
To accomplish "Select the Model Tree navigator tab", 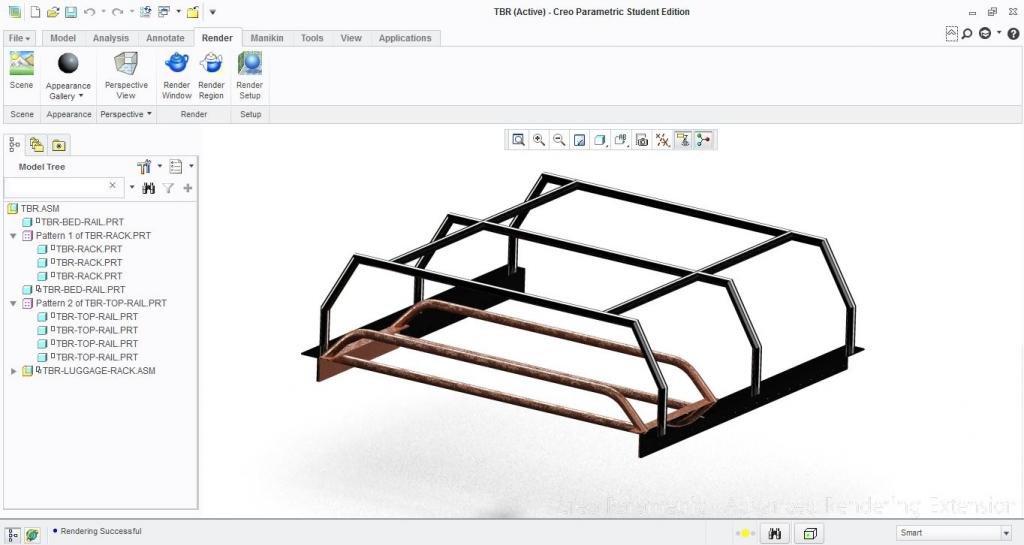I will tap(14, 145).
